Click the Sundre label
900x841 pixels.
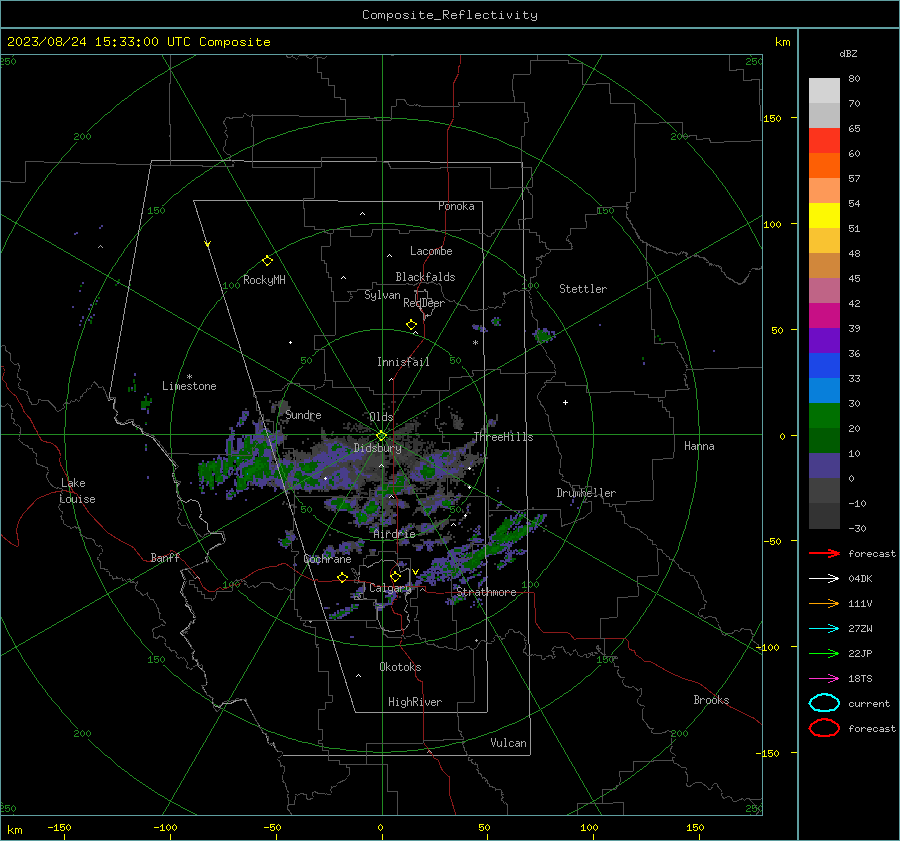click(x=303, y=415)
